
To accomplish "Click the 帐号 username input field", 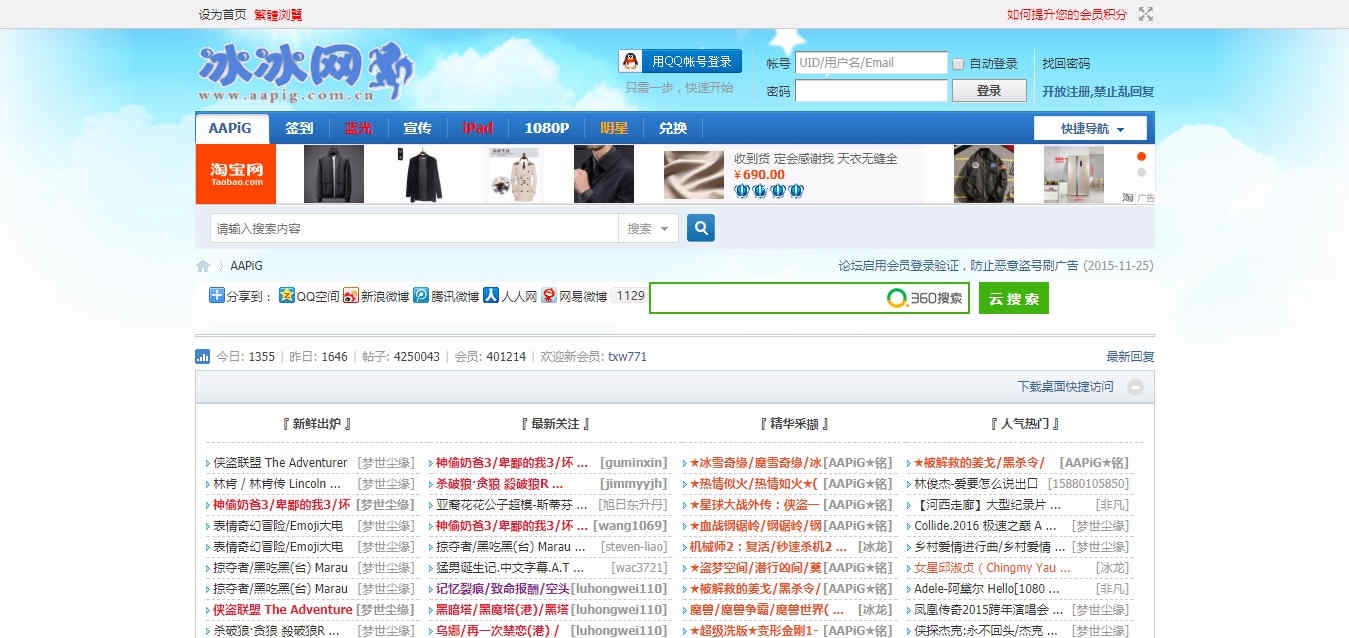I will coord(870,63).
